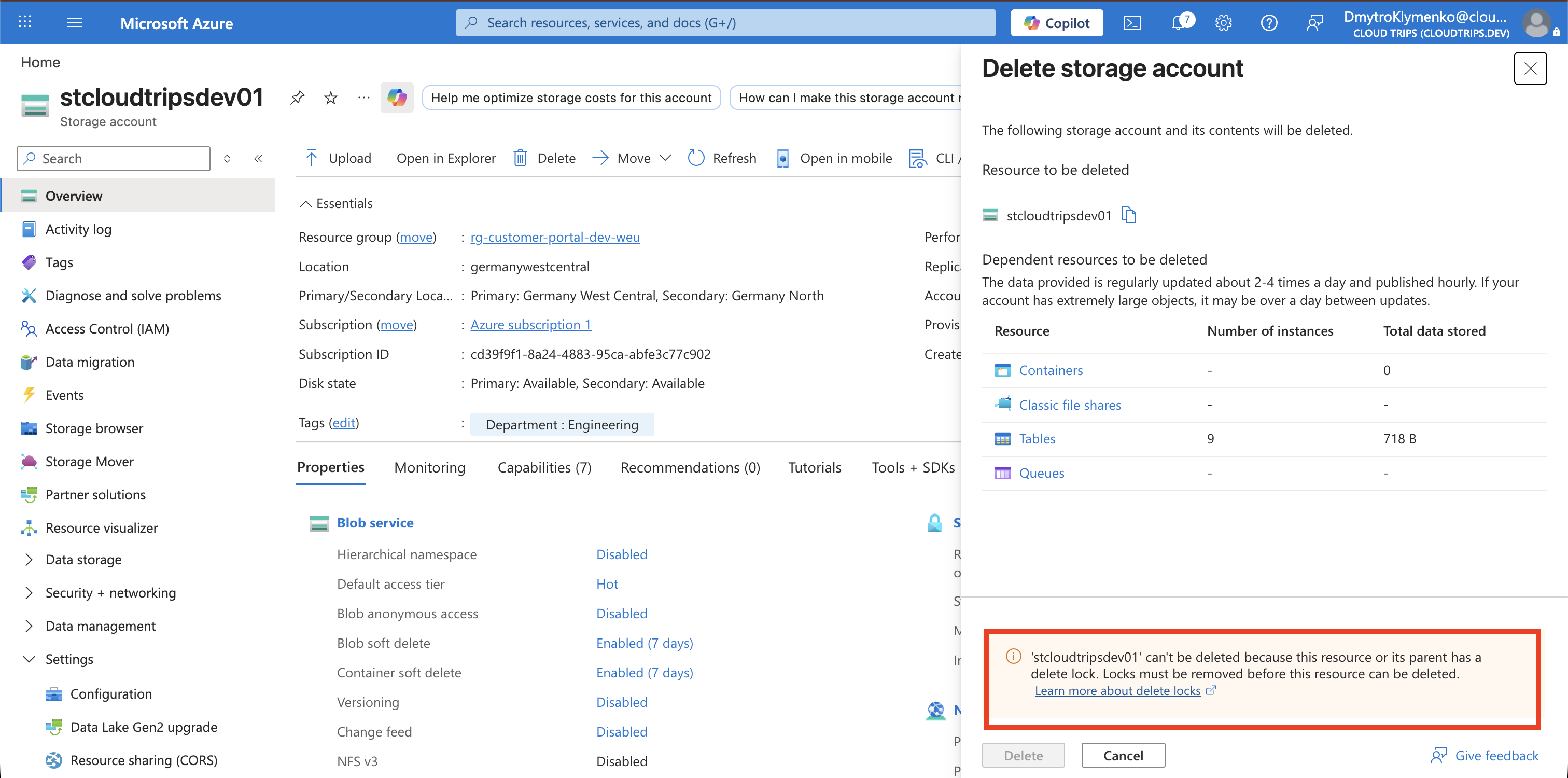Click Delete in the command bar

point(545,158)
